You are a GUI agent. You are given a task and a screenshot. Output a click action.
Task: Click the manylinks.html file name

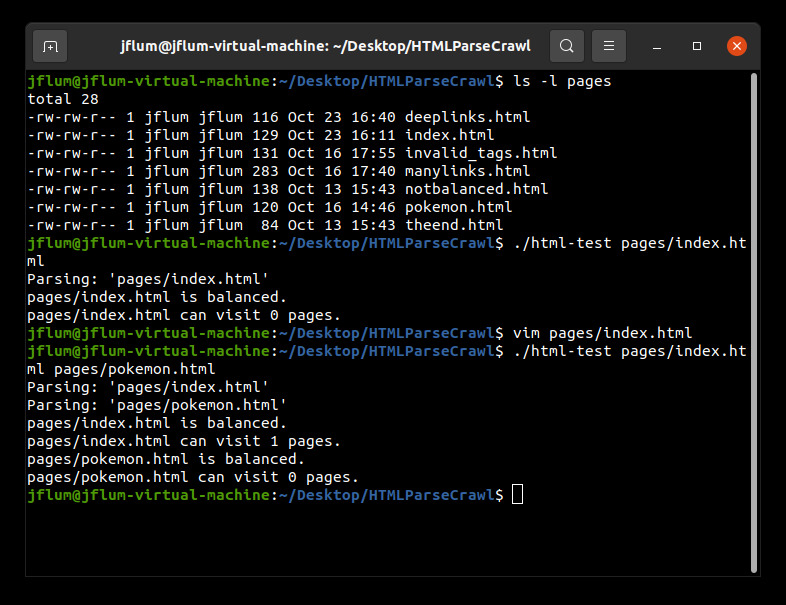(467, 171)
